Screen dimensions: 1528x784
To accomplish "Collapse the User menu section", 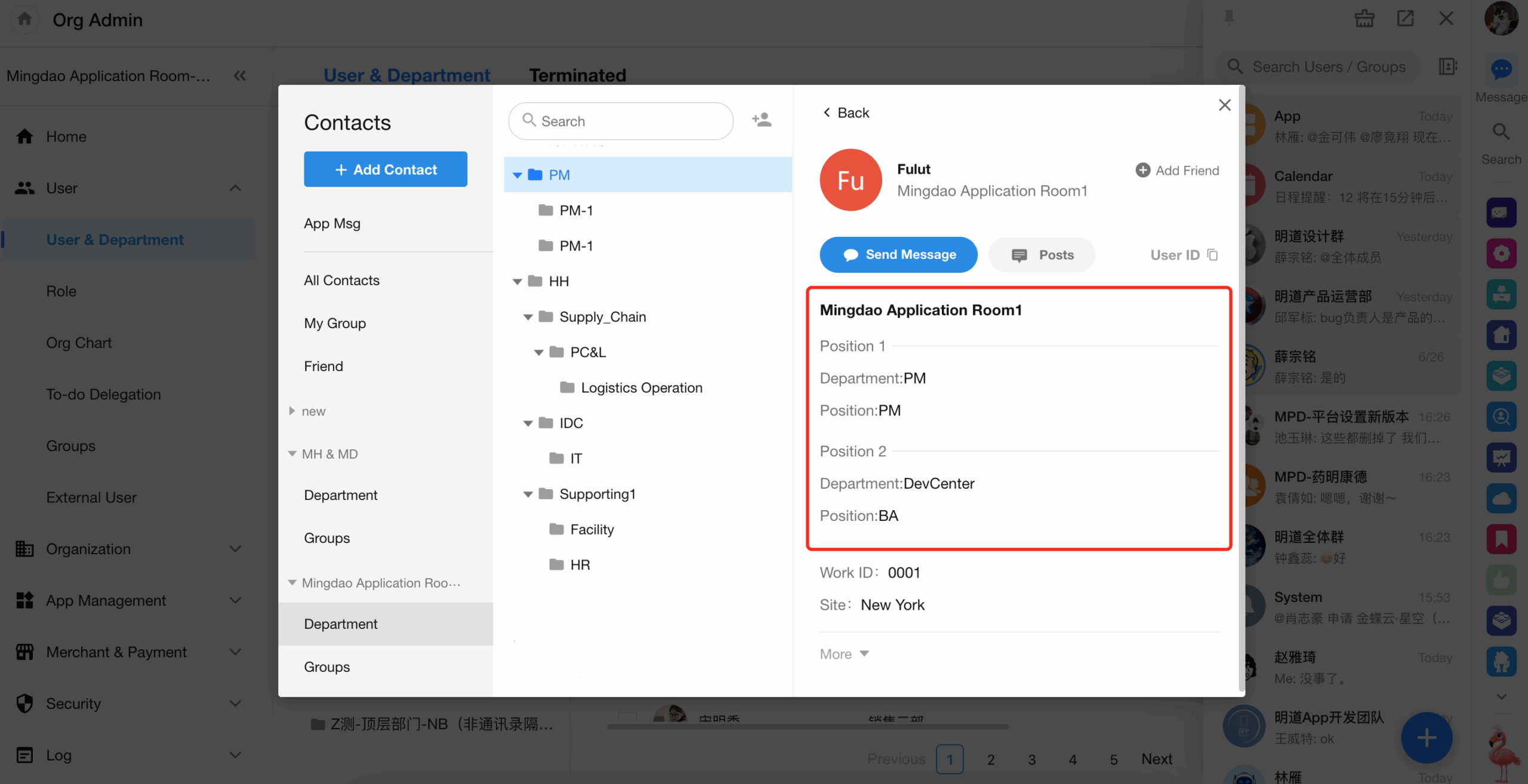I will point(235,188).
